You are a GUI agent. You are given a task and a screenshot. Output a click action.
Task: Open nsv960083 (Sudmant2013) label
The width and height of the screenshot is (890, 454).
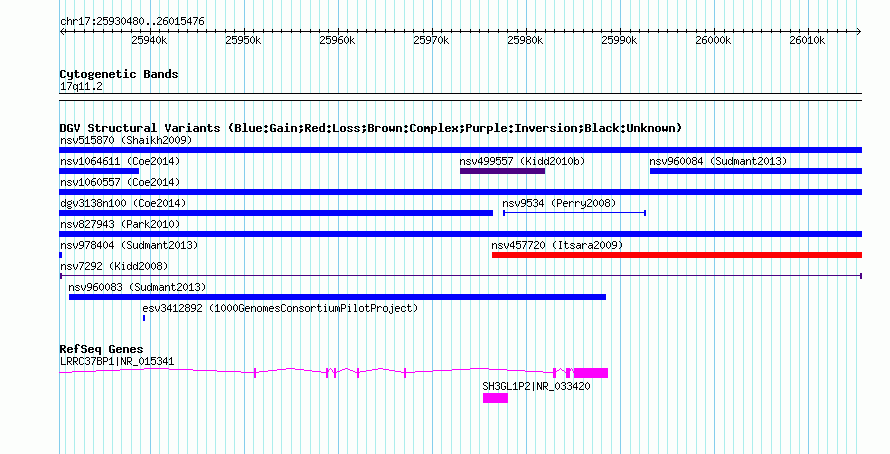[x=137, y=287]
